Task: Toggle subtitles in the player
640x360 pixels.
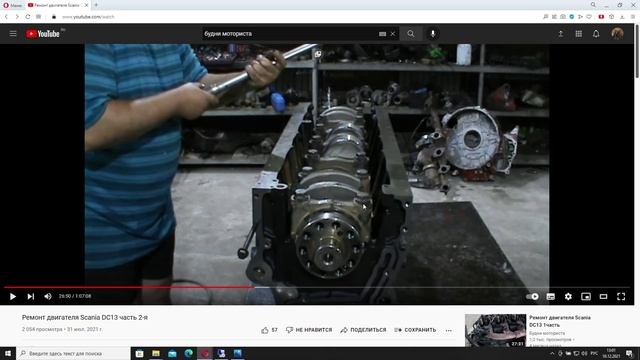Action: [x=551, y=296]
